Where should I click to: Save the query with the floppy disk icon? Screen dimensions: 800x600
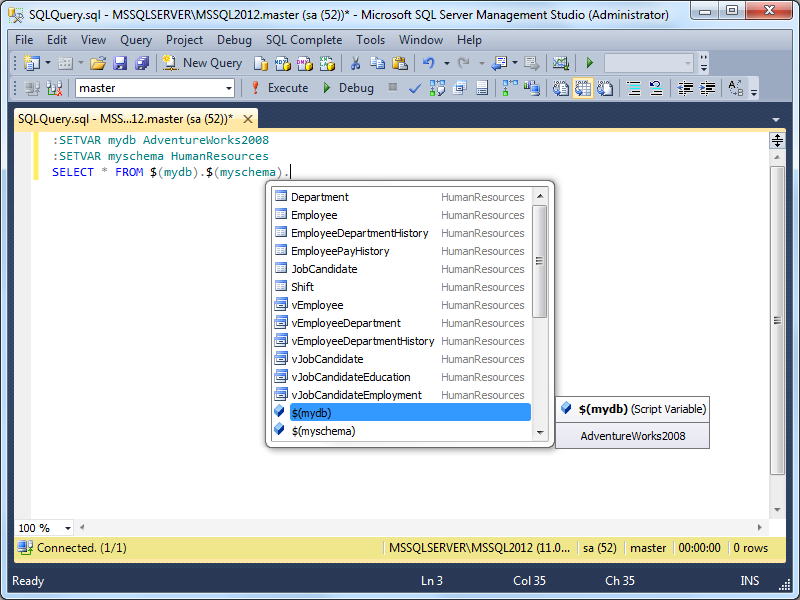pos(120,63)
